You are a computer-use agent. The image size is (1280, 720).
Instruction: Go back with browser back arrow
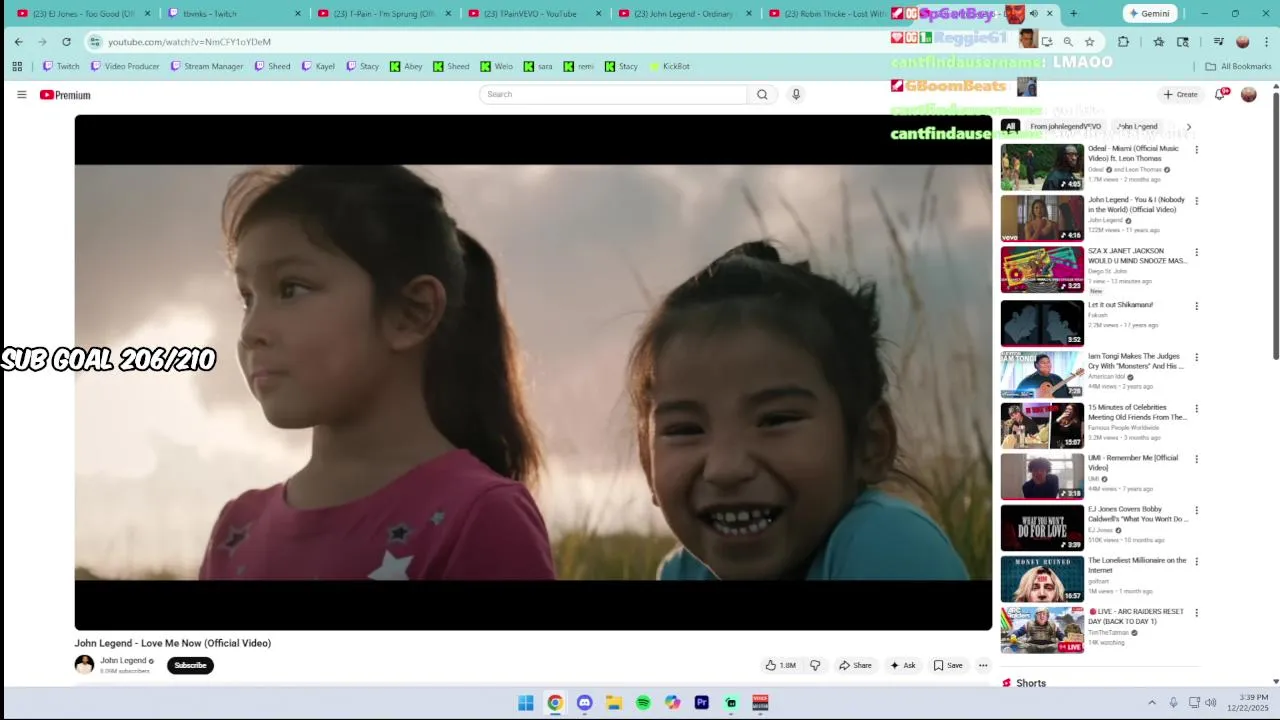tap(18, 42)
